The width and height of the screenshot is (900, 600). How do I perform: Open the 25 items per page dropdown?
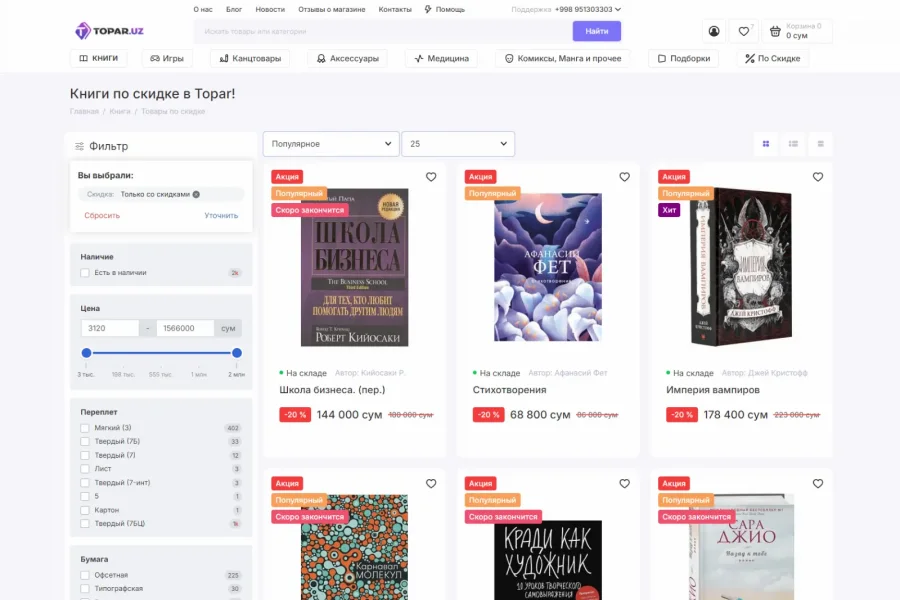pos(458,144)
